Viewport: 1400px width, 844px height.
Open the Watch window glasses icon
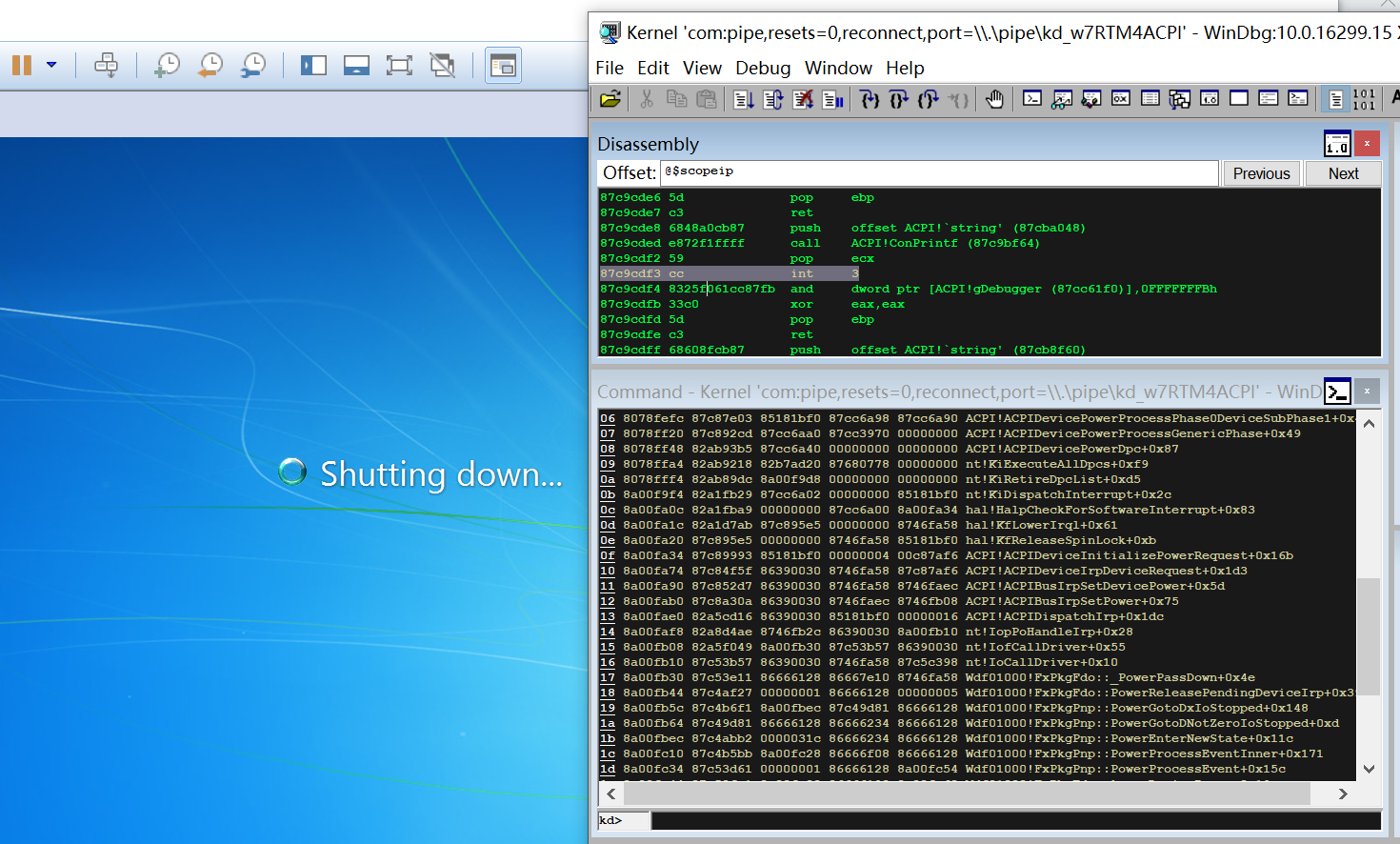tap(1062, 98)
